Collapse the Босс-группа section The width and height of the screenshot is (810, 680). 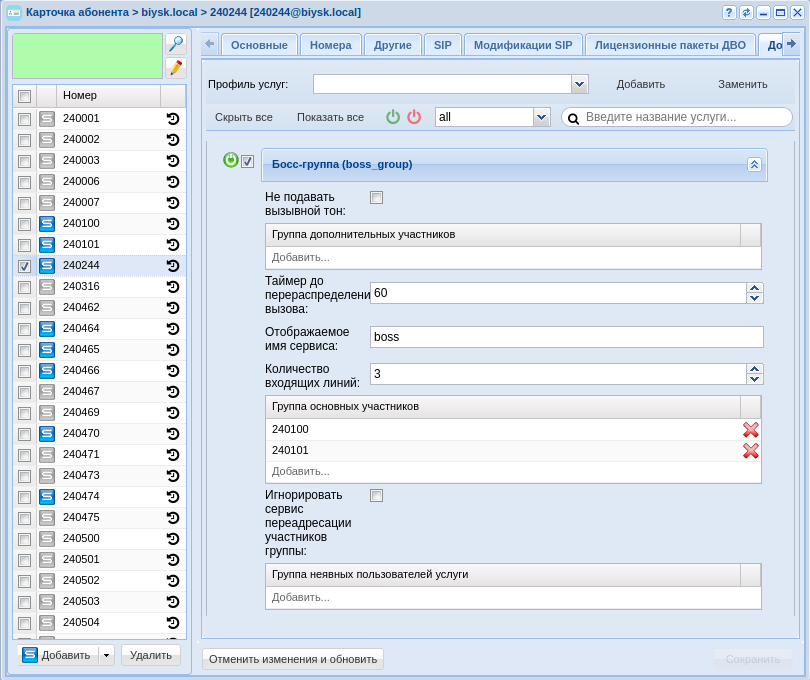point(754,164)
